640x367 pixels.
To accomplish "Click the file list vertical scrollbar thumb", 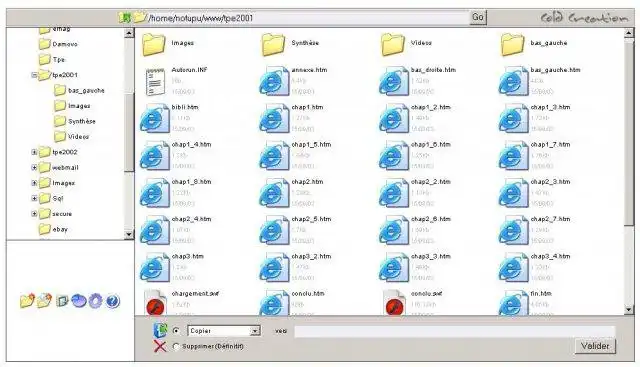I will tap(629, 131).
